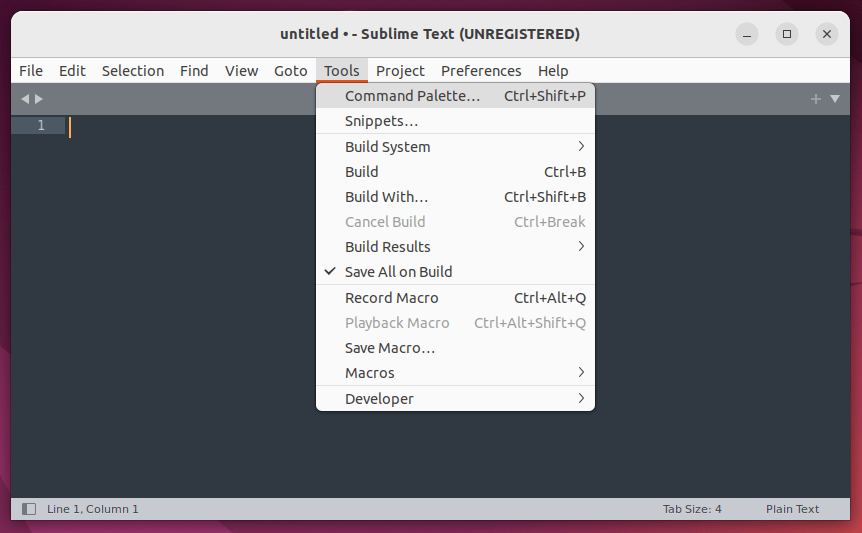This screenshot has width=862, height=533.
Task: Select Snippets… menu entry
Action: click(x=381, y=121)
